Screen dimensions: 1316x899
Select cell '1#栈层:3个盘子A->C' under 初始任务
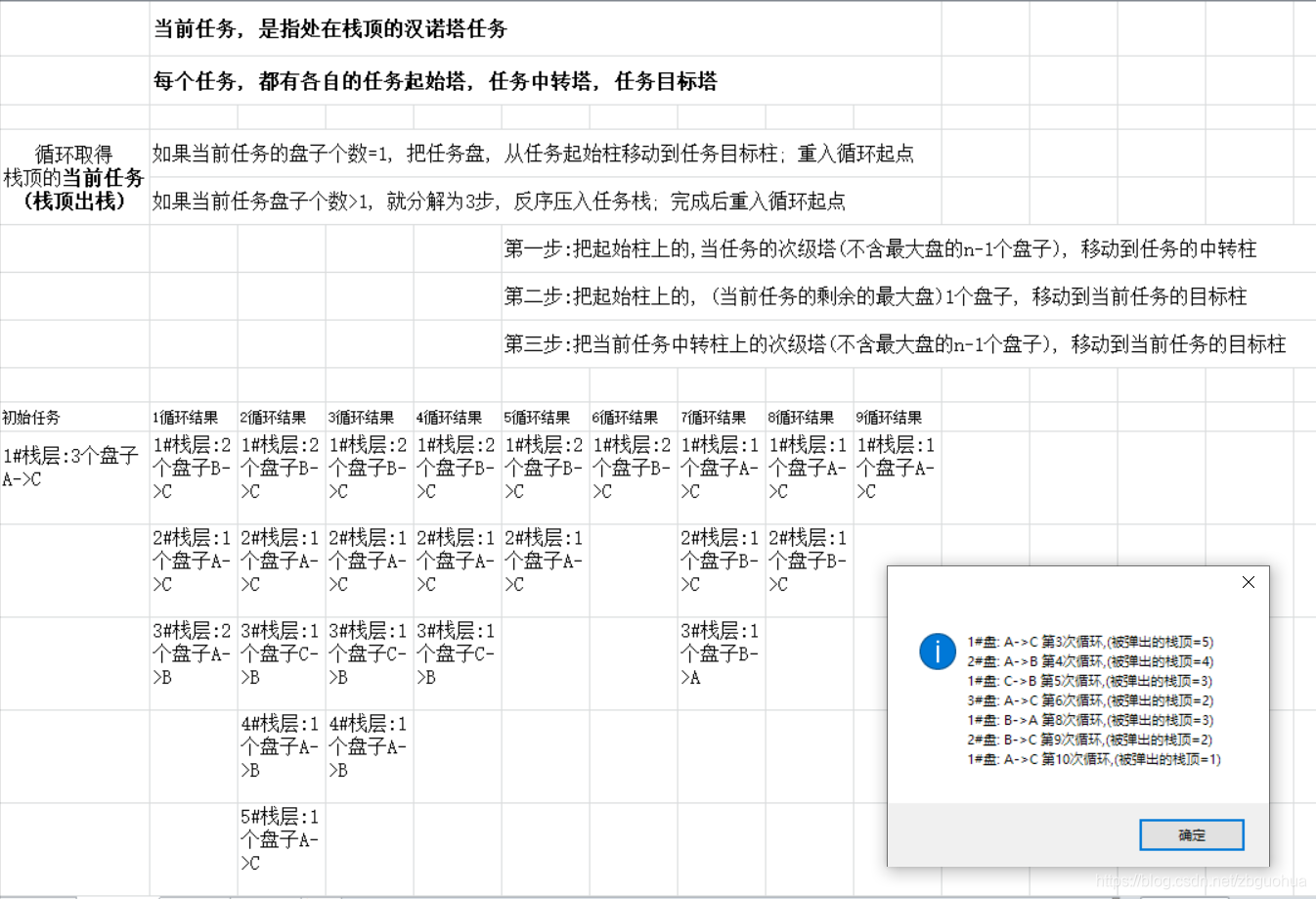pyautogui.click(x=74, y=477)
